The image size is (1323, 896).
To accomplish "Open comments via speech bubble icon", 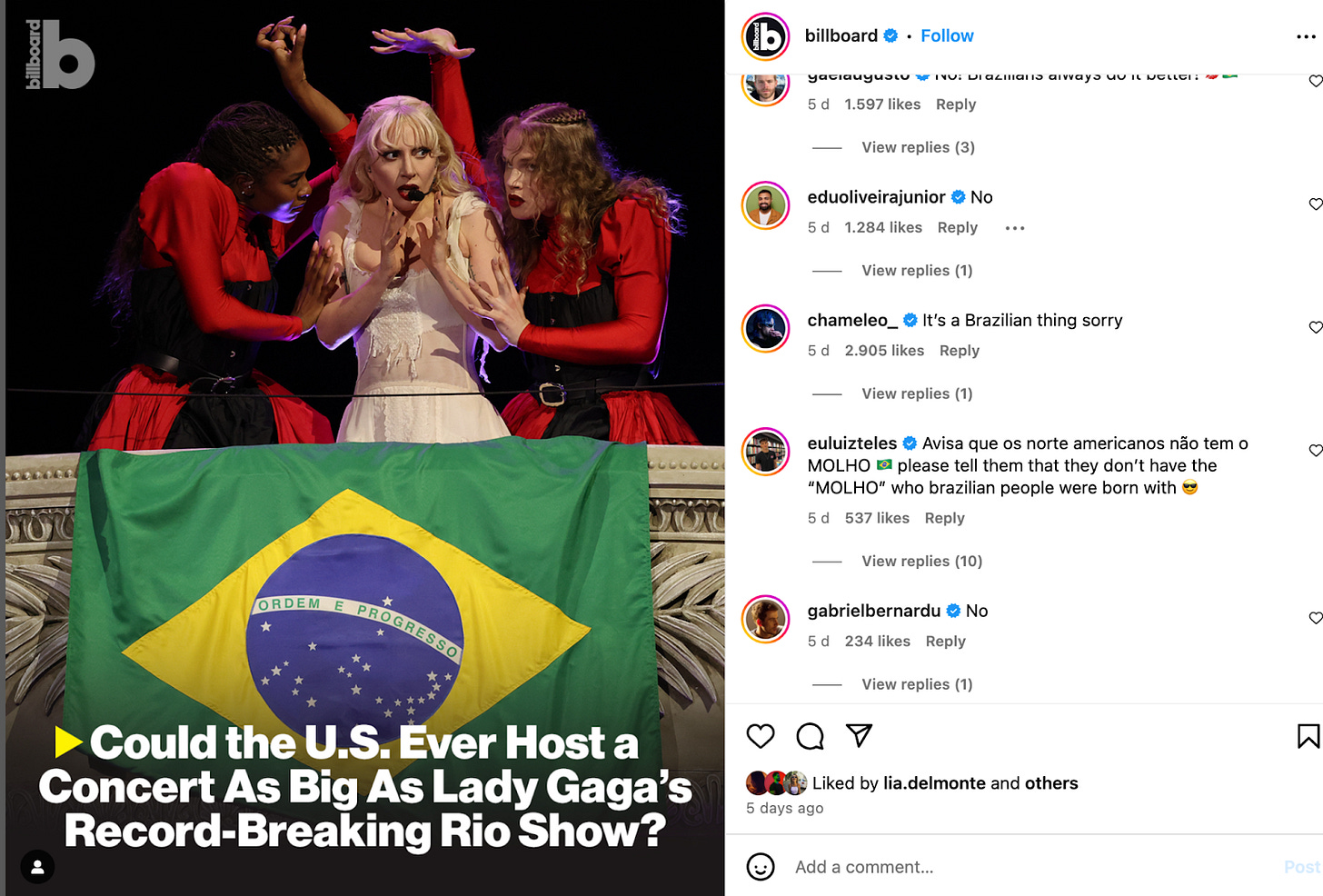I will [810, 736].
